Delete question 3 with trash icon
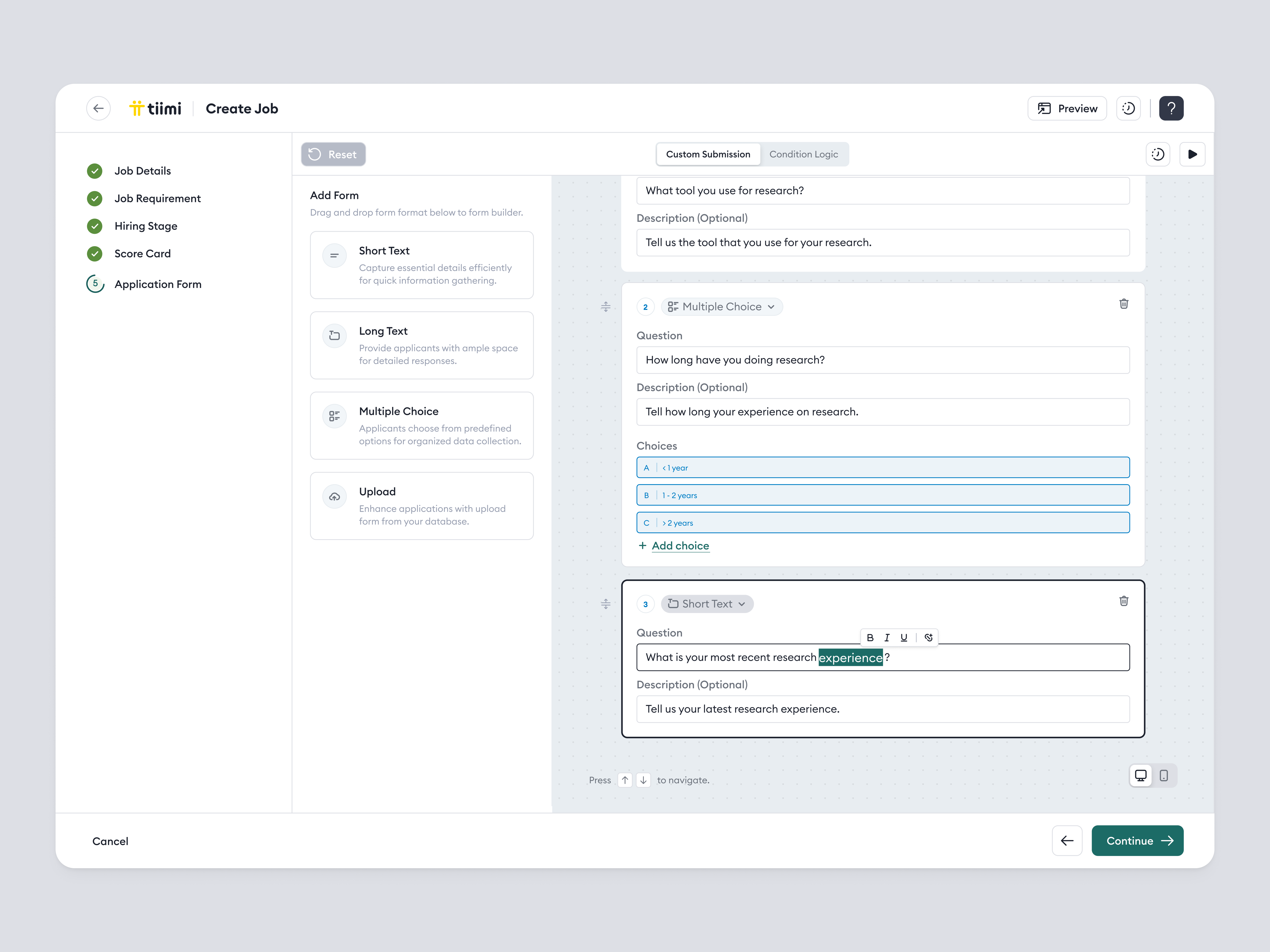 1124,601
